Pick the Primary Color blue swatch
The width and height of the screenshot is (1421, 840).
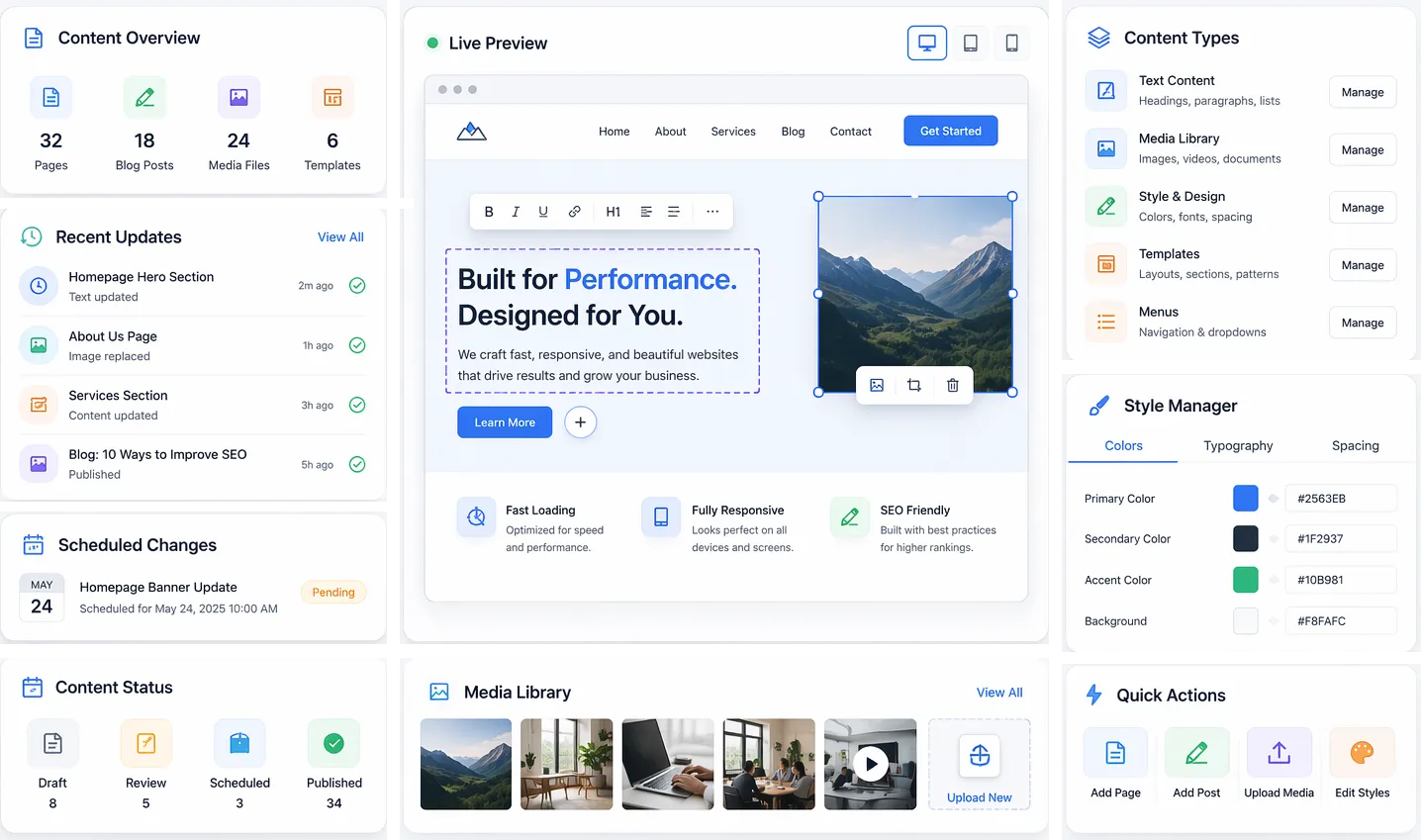tap(1246, 499)
